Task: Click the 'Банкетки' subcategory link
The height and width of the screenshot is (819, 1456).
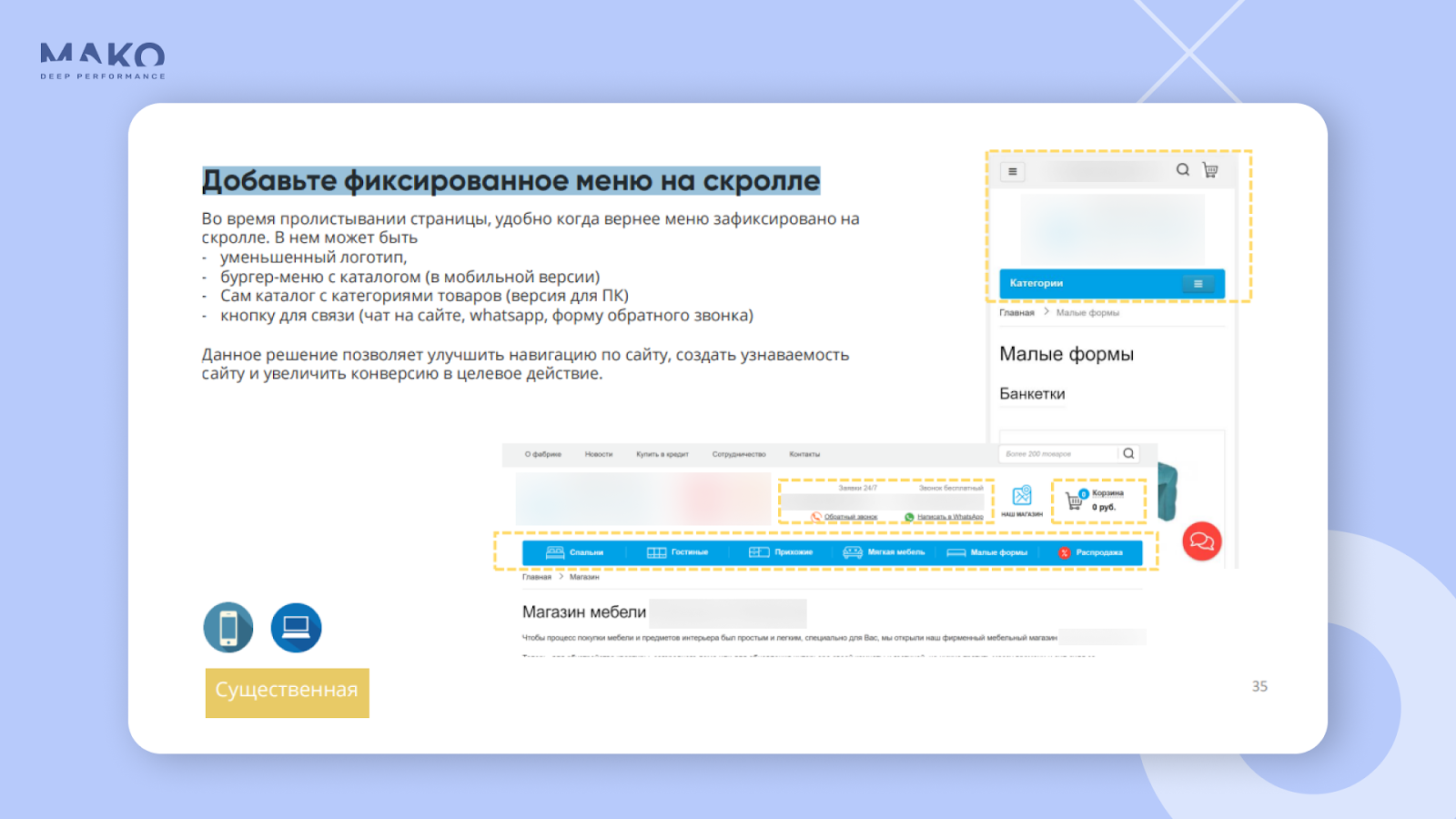Action: [x=1032, y=394]
